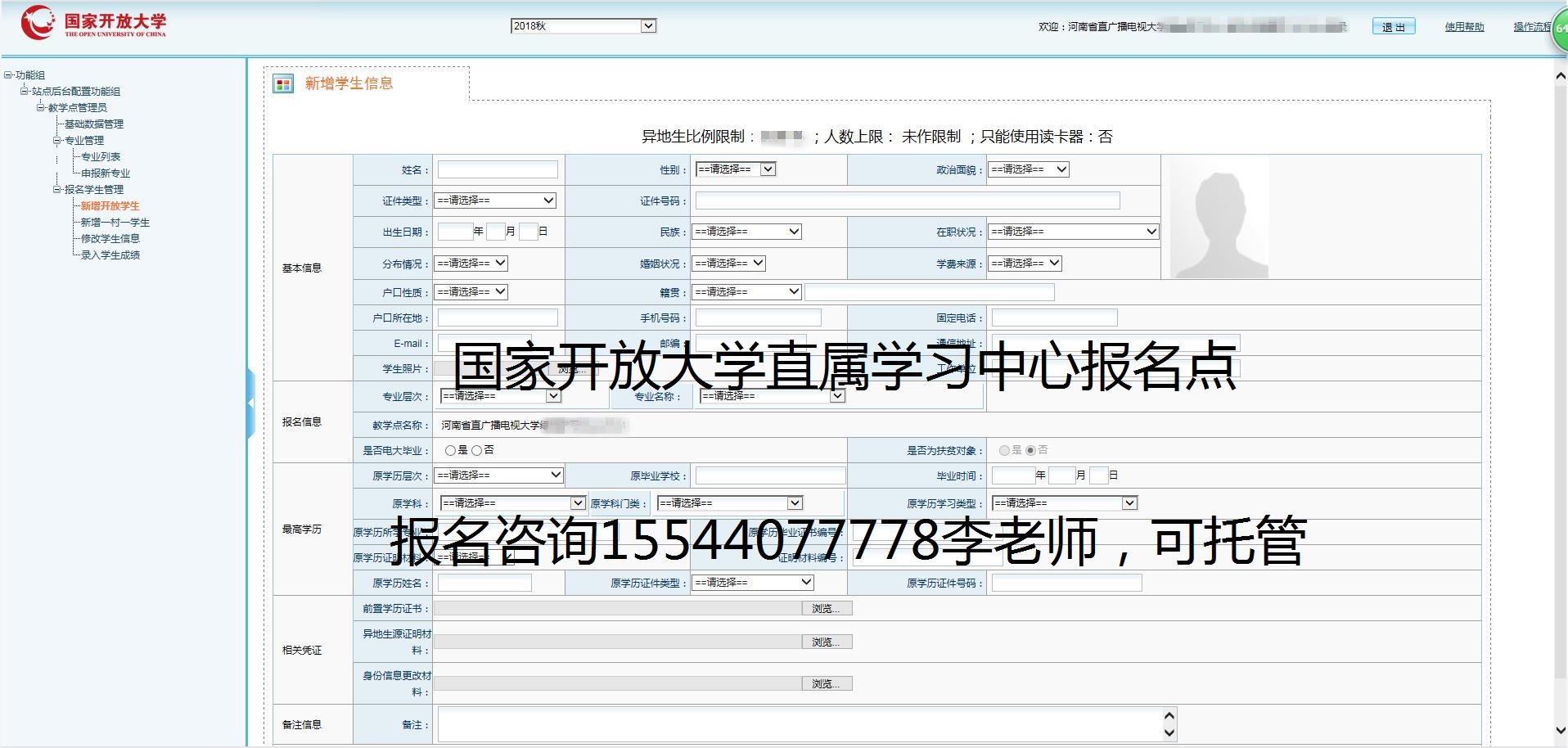Image resolution: width=1568 pixels, height=748 pixels.
Task: Open 新增一村一学生 in sidebar tree
Action: pyautogui.click(x=115, y=223)
